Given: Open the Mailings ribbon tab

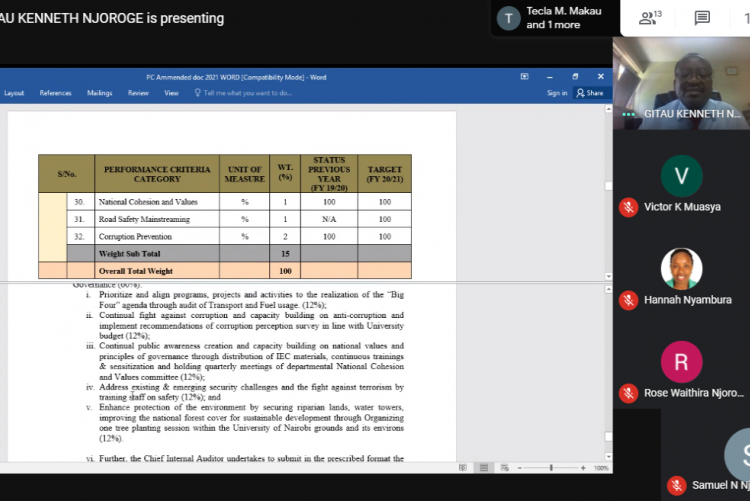Looking at the screenshot, I should point(100,93).
